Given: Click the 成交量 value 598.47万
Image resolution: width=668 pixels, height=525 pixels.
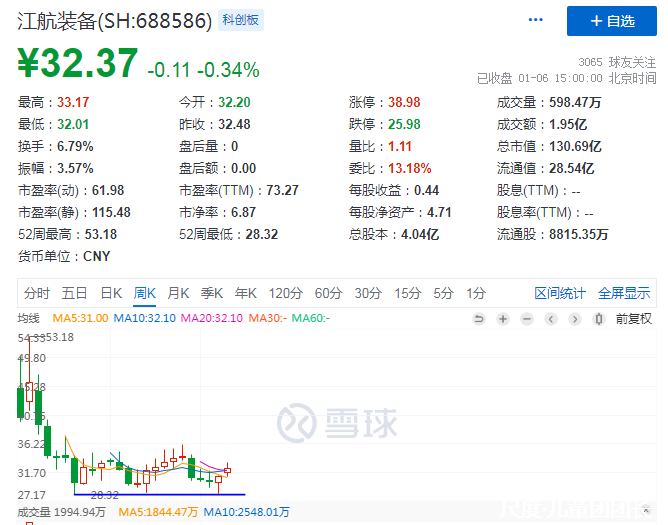Looking at the screenshot, I should coord(575,102).
